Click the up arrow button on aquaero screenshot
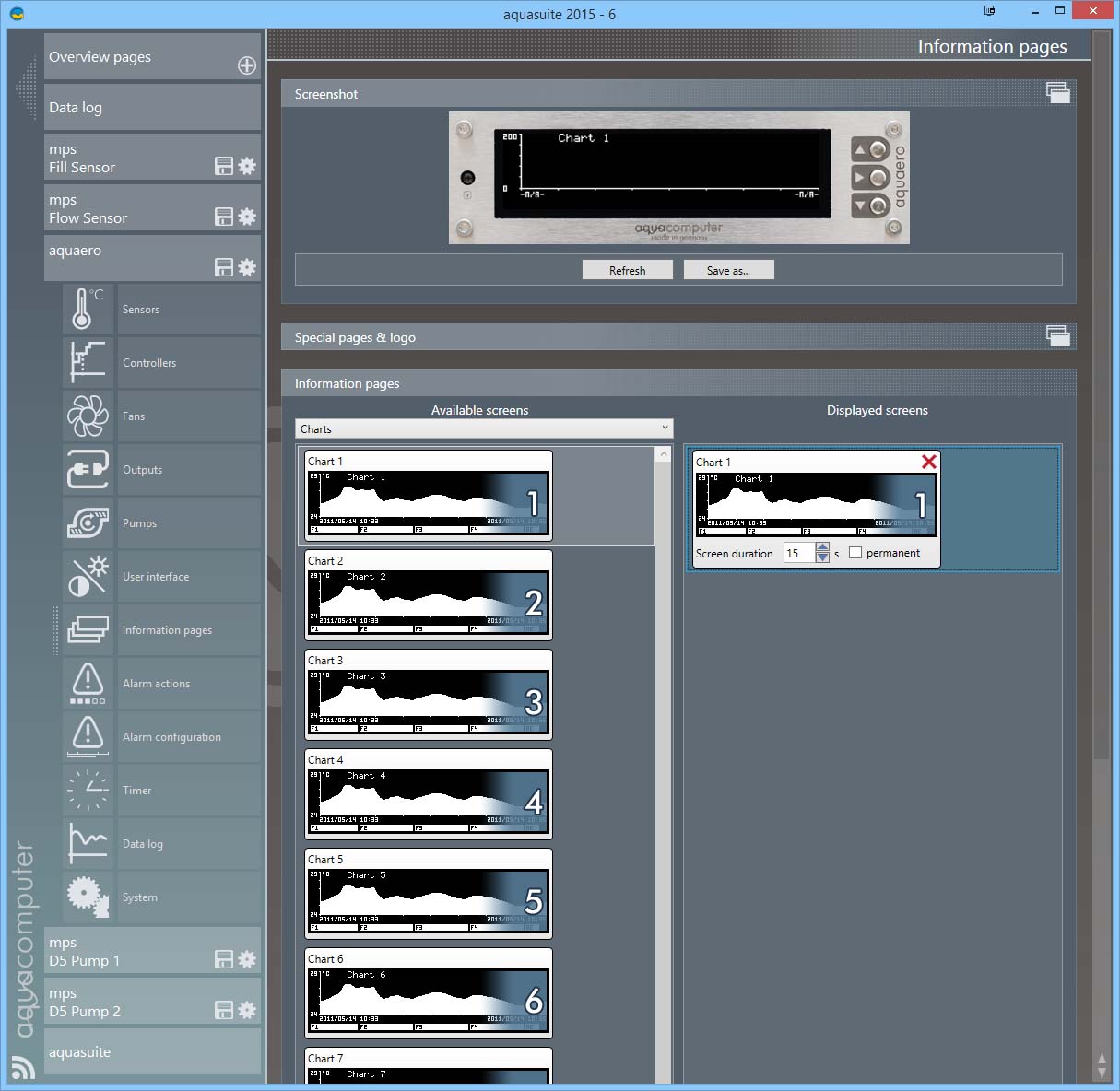The width and height of the screenshot is (1120, 1091). [x=870, y=149]
